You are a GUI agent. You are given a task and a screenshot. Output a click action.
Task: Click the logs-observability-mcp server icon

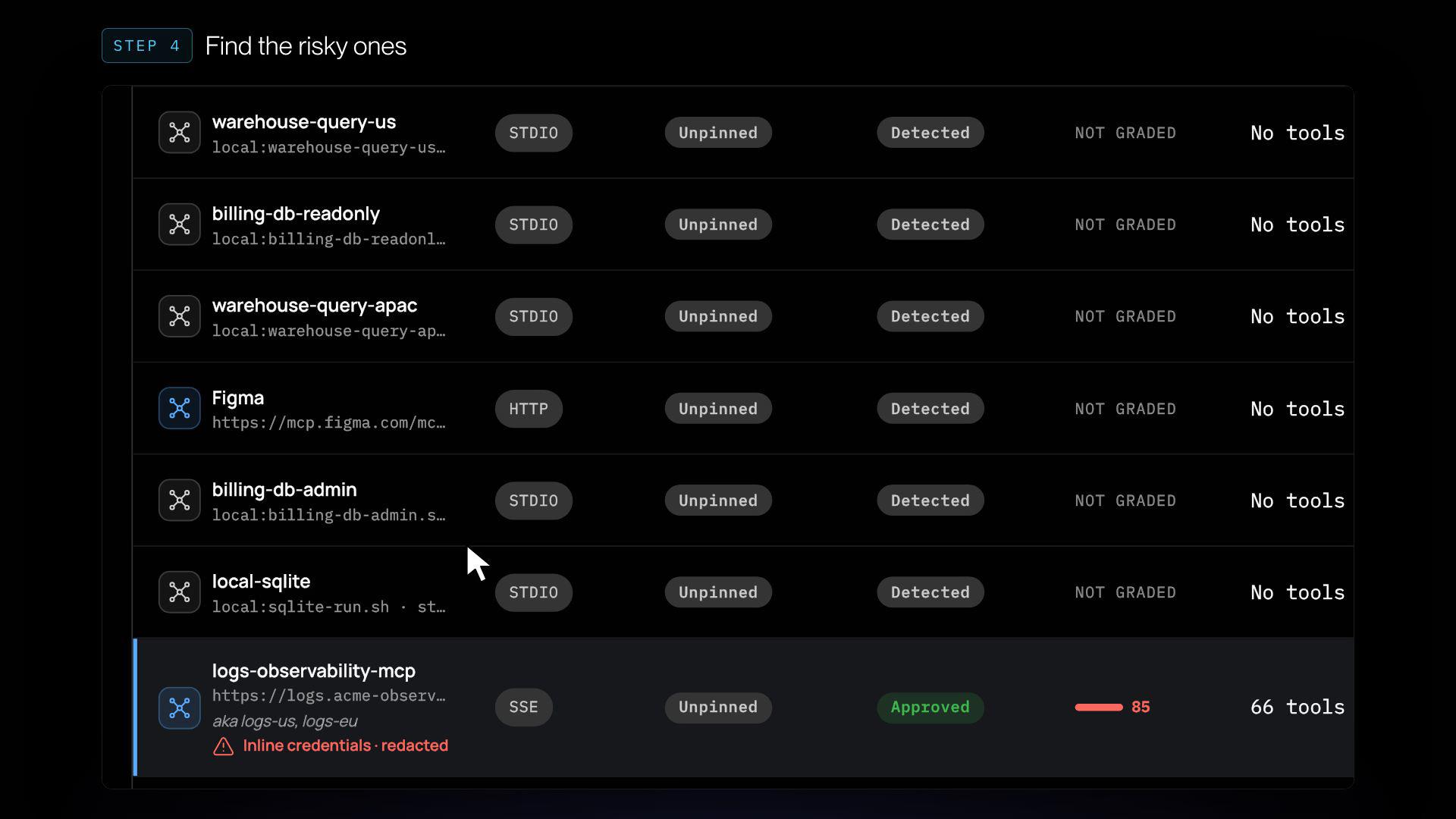179,708
